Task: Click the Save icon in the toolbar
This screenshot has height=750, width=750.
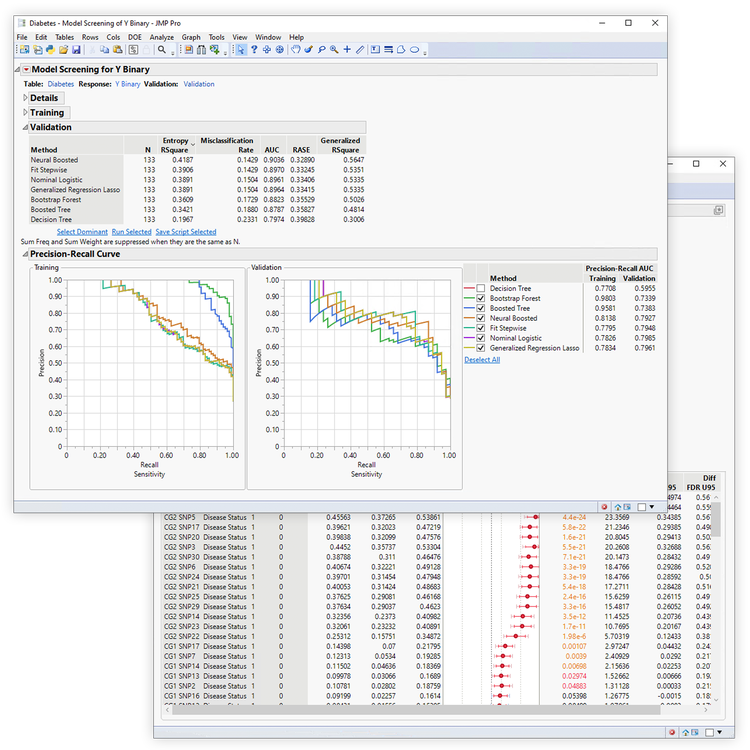Action: coord(76,49)
